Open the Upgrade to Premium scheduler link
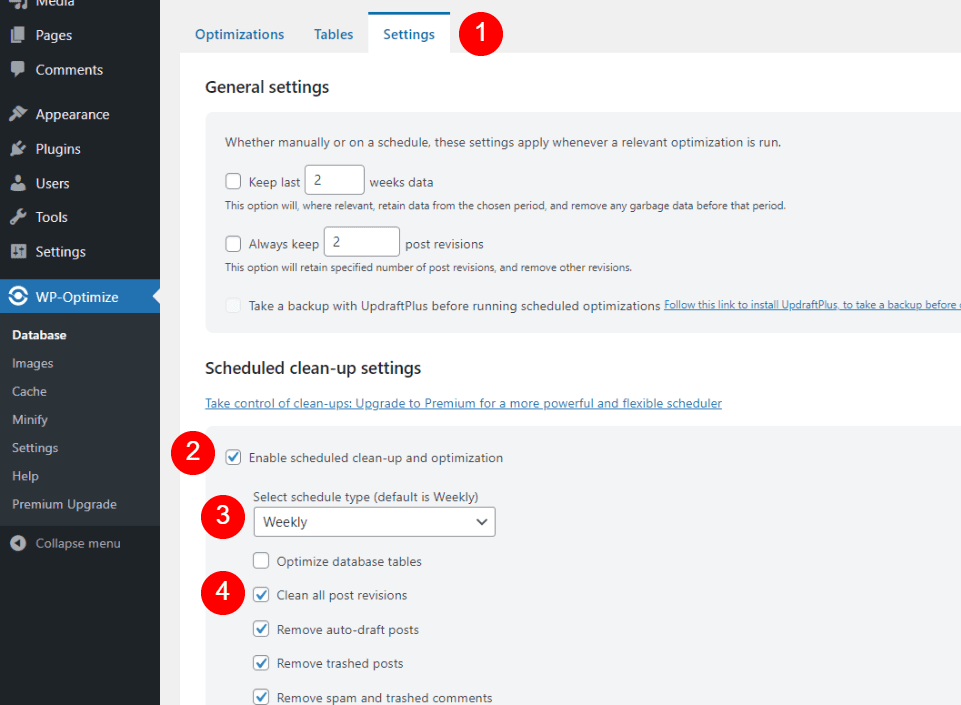The width and height of the screenshot is (961, 705). point(463,403)
